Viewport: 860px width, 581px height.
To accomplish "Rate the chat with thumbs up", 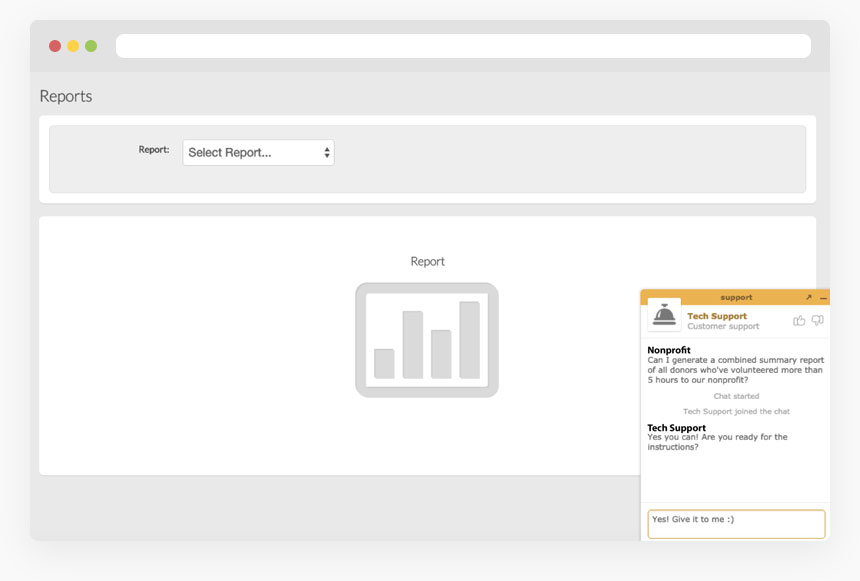I will point(797,320).
